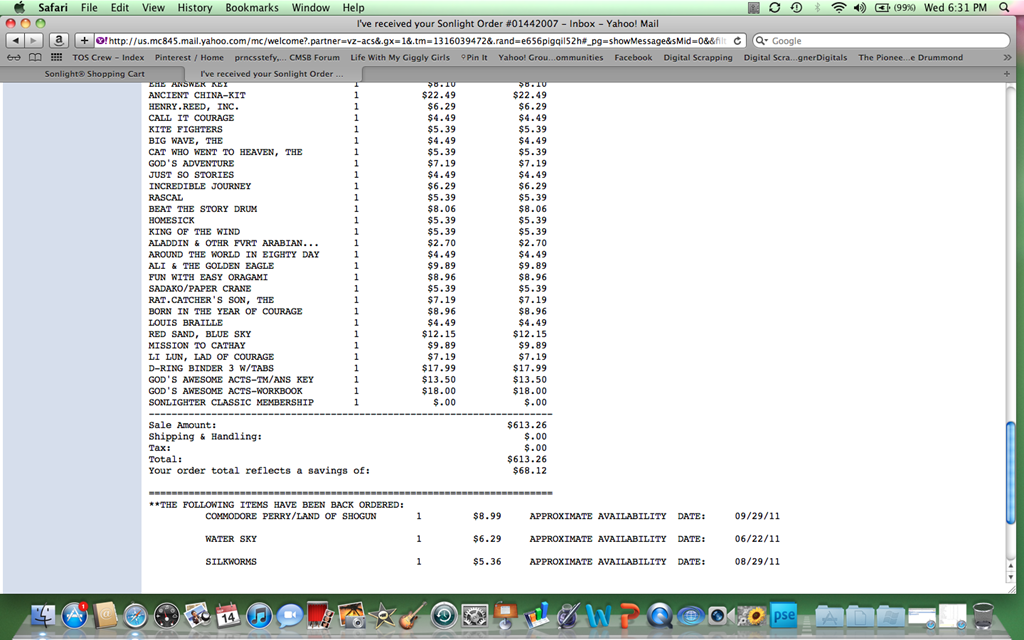This screenshot has width=1024, height=640.
Task: Open the Trash in the Dock
Action: [x=983, y=616]
